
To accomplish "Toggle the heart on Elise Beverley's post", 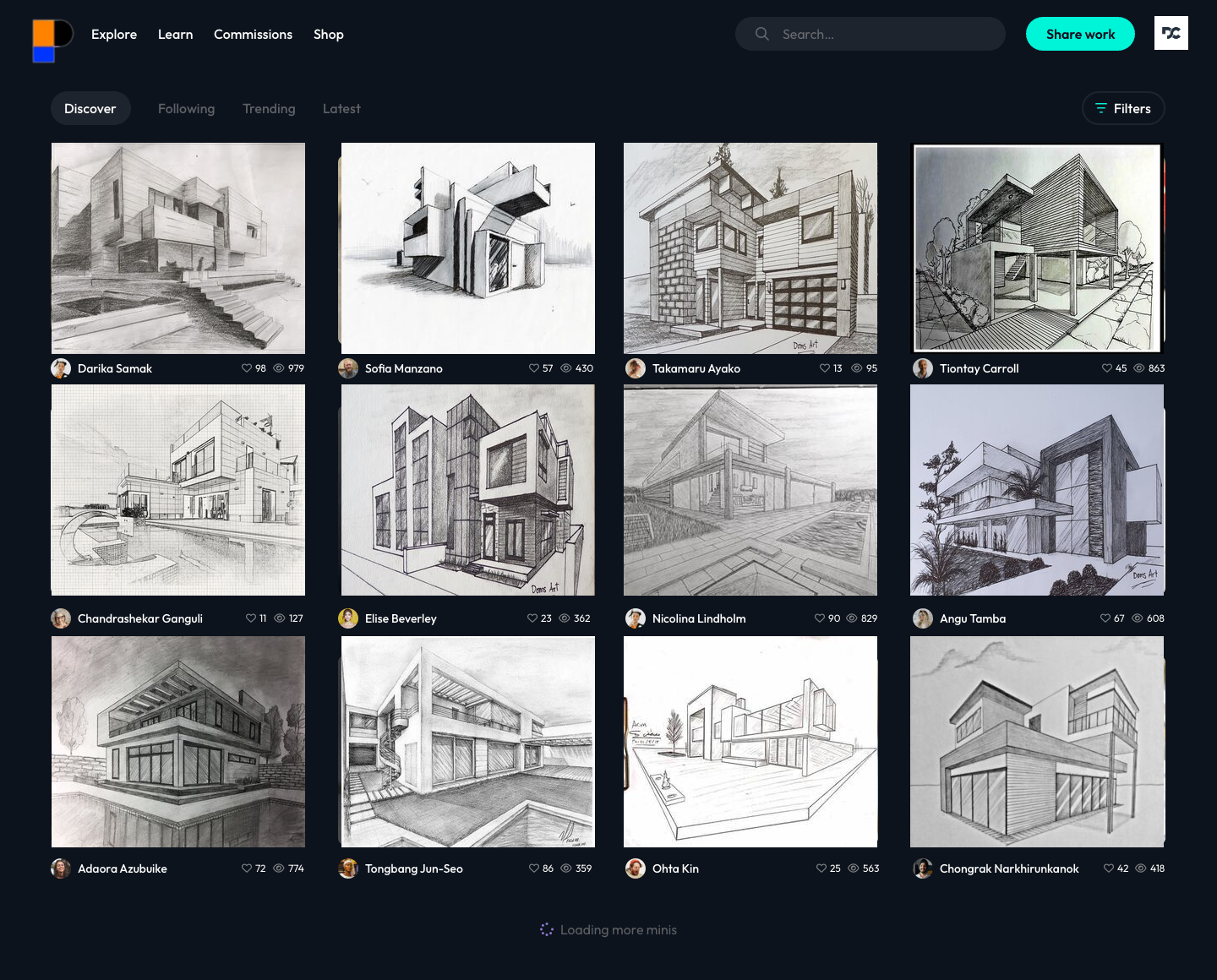I will click(x=532, y=618).
